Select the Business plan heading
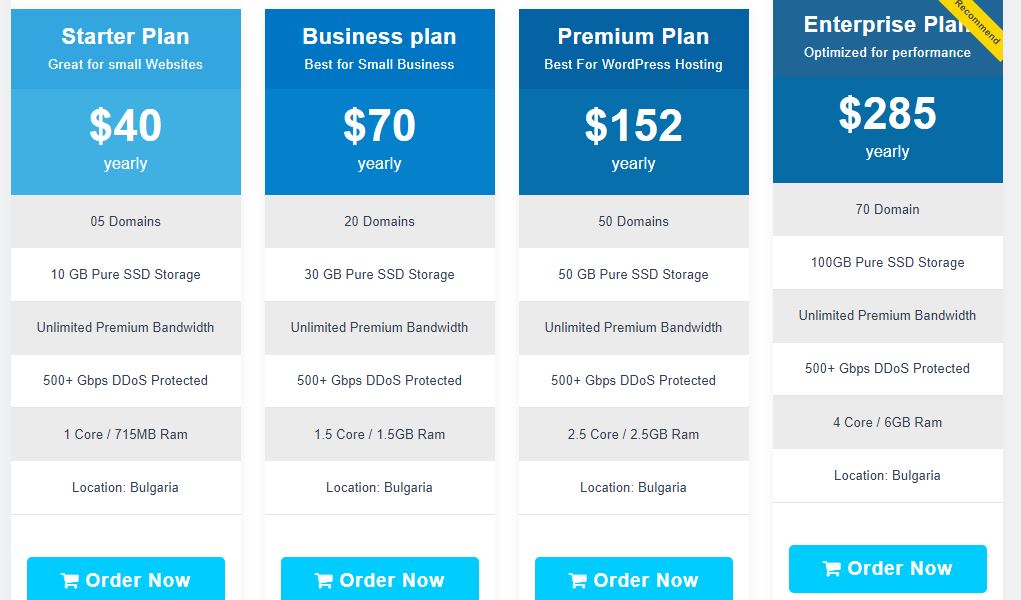 [380, 36]
